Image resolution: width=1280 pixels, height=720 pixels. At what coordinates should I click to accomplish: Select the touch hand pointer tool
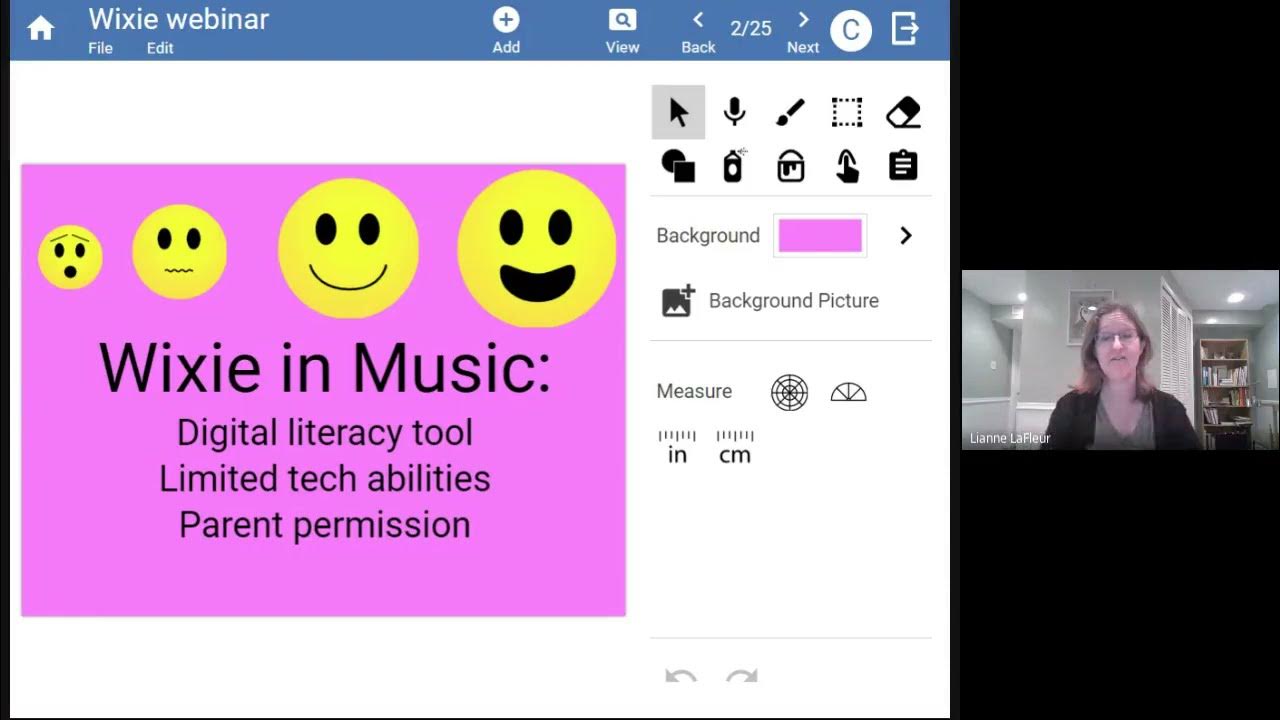[x=847, y=166]
